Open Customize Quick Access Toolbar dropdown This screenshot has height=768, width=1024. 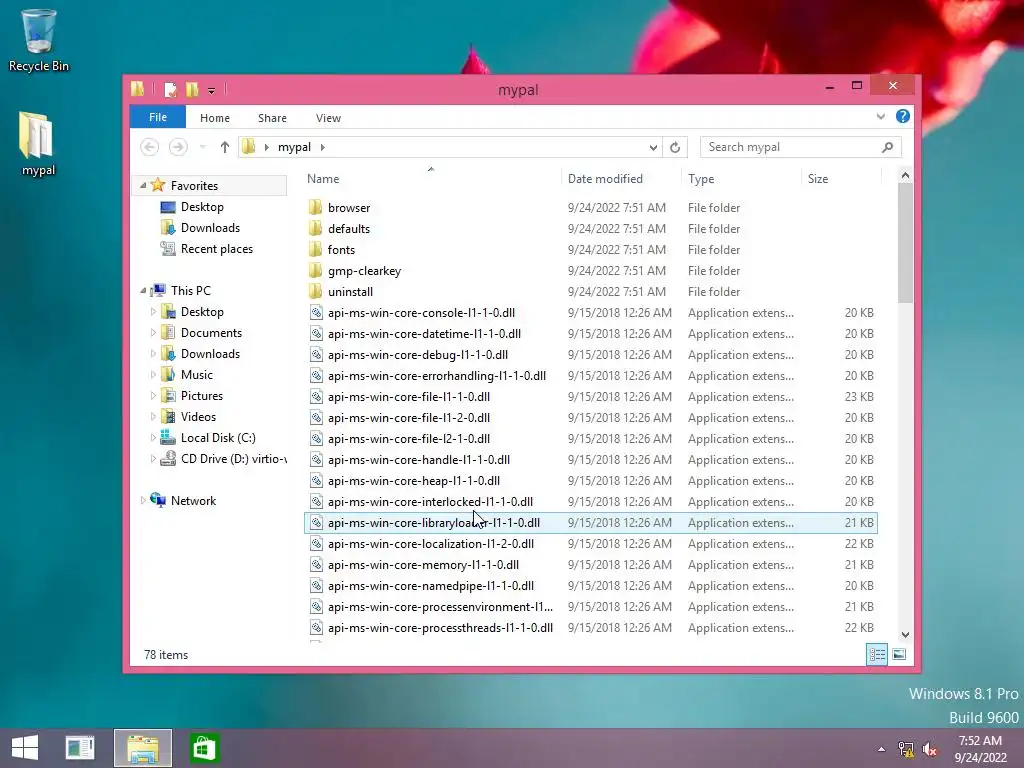[x=212, y=91]
